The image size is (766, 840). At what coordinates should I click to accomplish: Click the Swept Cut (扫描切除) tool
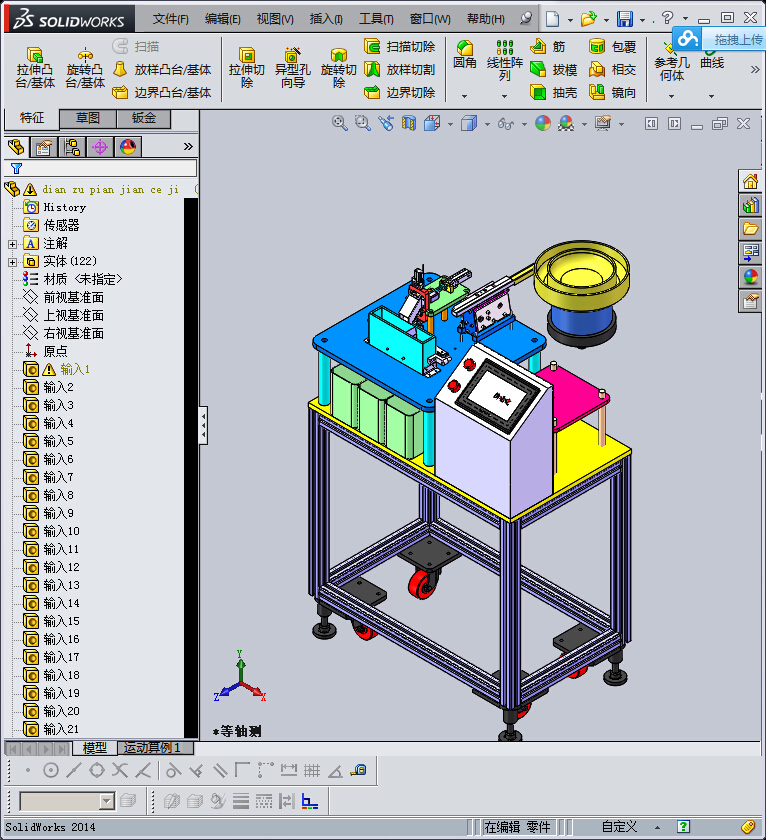tap(400, 47)
